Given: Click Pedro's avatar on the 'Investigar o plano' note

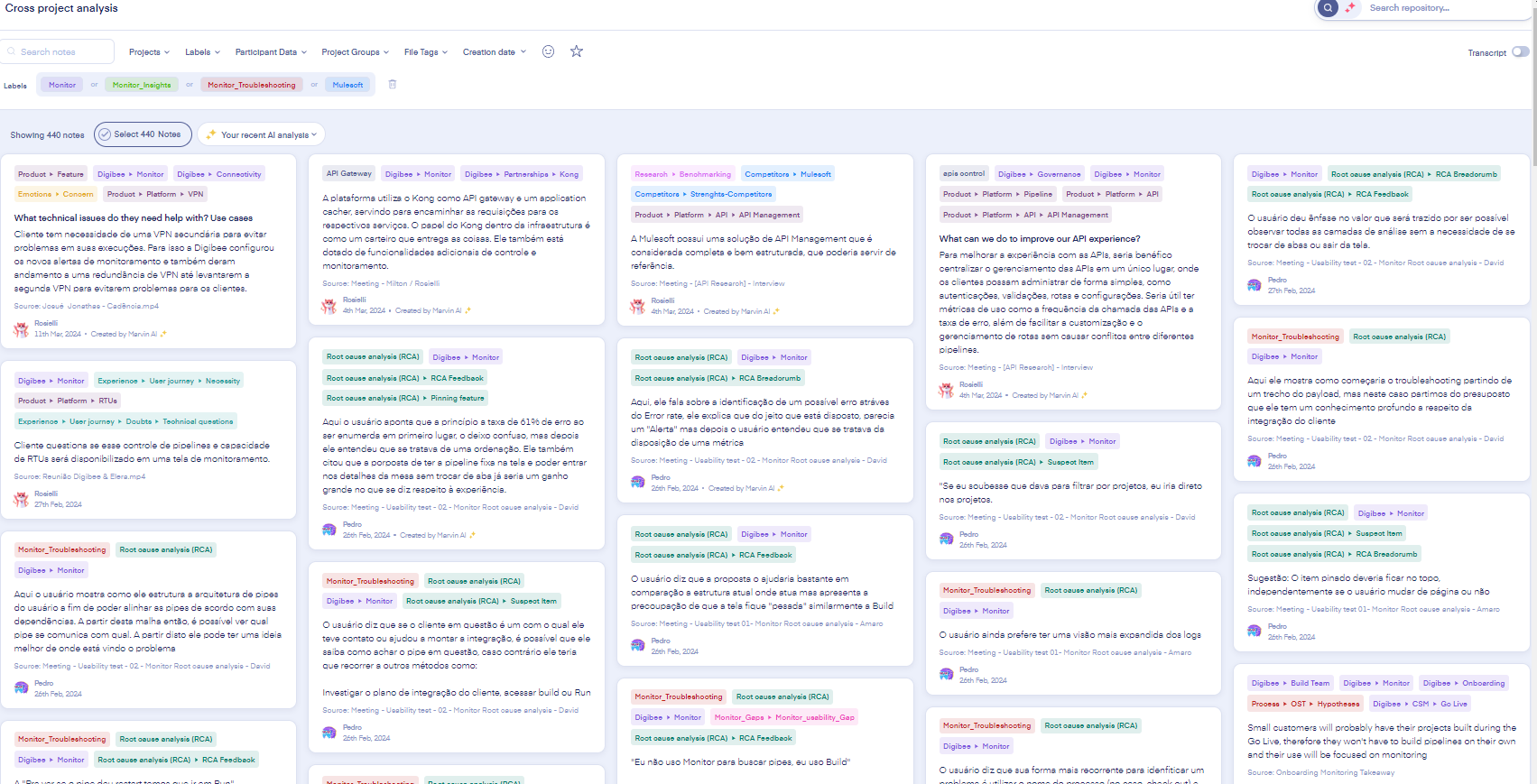Looking at the screenshot, I should click(329, 733).
